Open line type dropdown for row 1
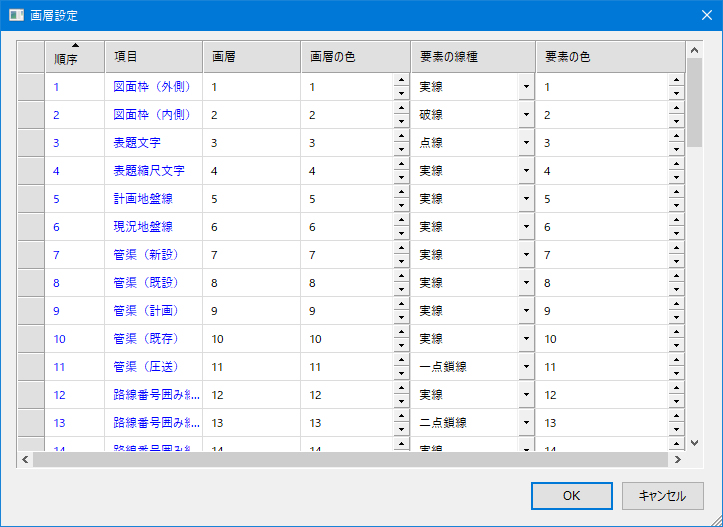The image size is (723, 527). click(x=526, y=87)
